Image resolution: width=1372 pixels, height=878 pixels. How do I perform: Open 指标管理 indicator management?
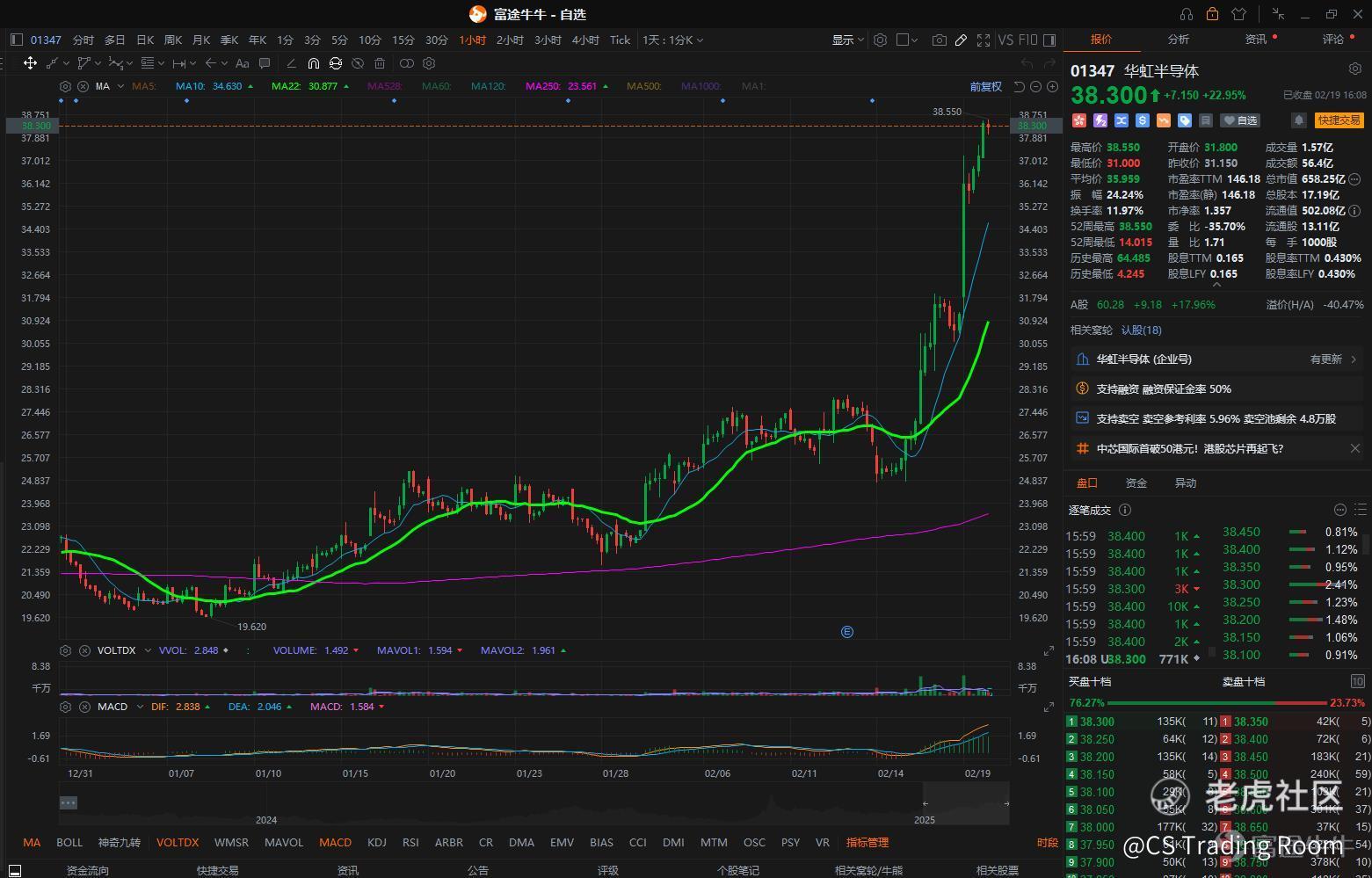click(x=867, y=842)
